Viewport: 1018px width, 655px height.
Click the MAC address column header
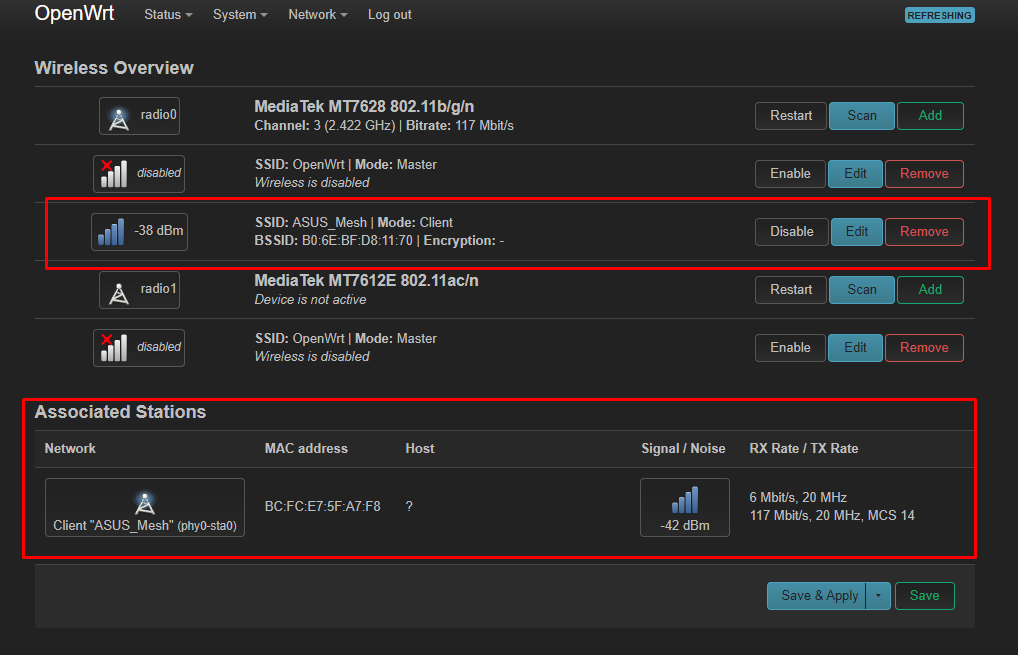[306, 449]
